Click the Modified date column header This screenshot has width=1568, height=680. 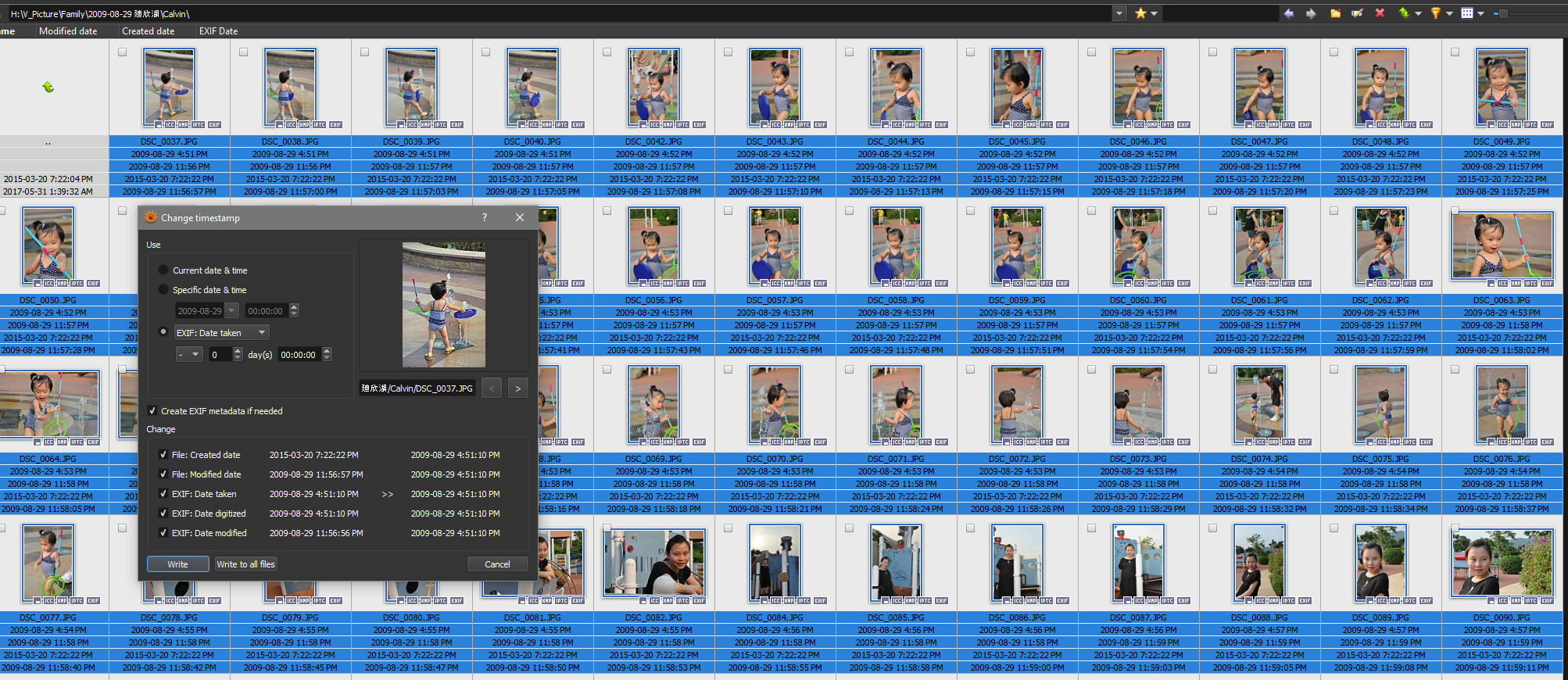click(68, 31)
